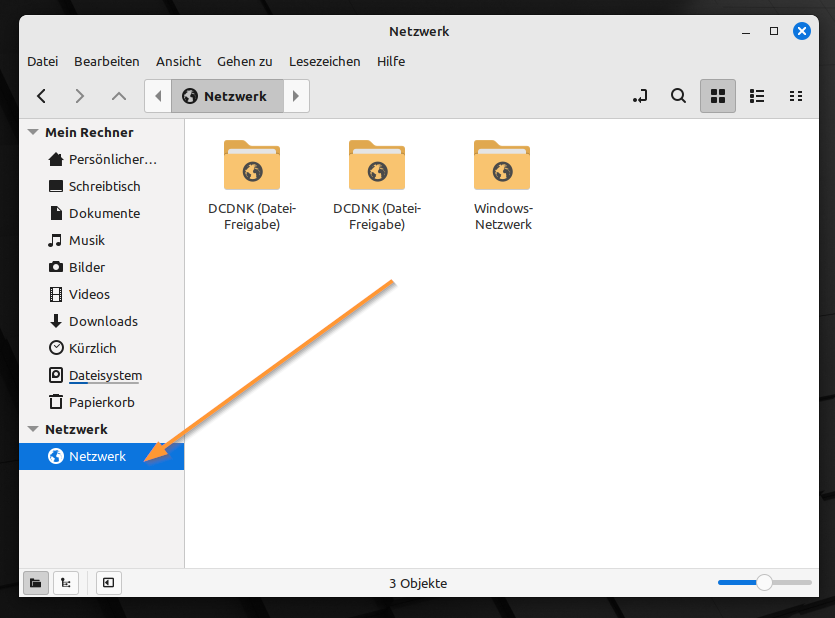
Task: Click the path bar right scroll arrow
Action: coord(296,96)
